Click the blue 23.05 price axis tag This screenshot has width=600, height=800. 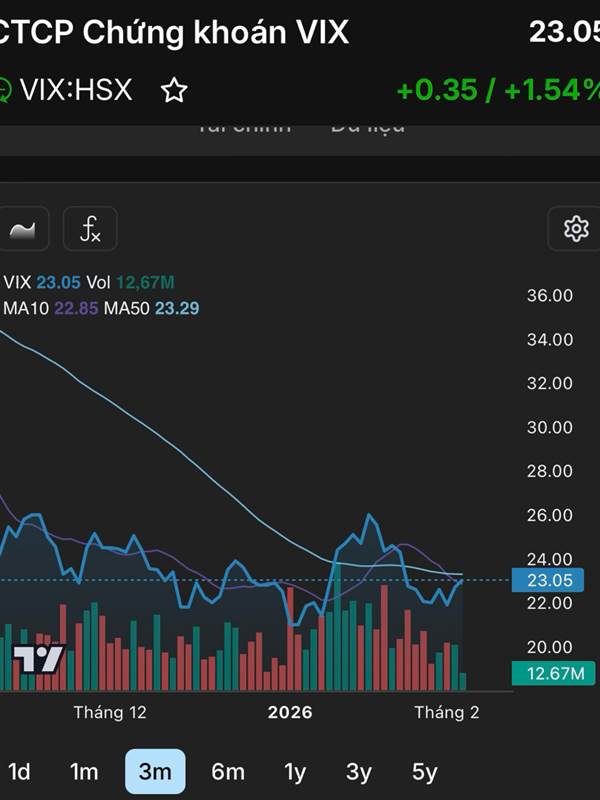pyautogui.click(x=548, y=580)
